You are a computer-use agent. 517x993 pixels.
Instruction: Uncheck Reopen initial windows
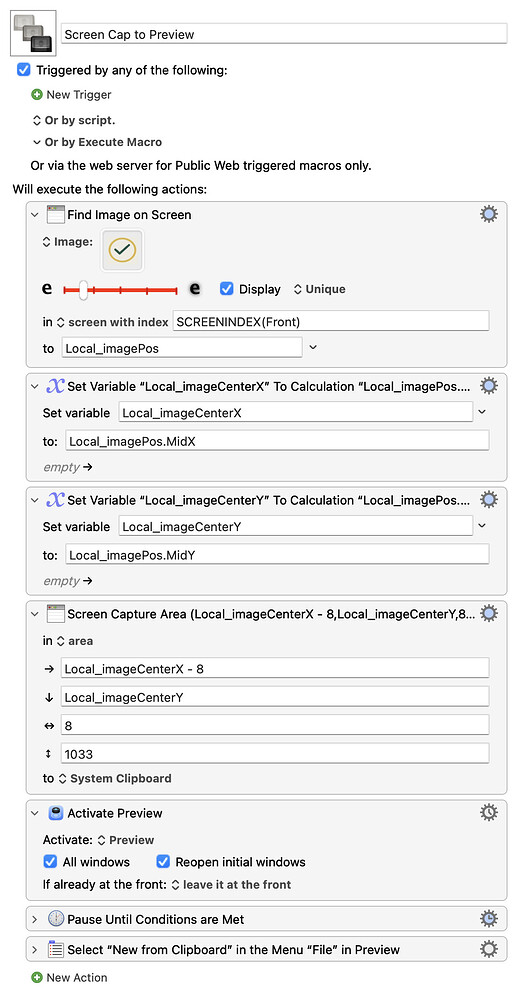click(163, 862)
